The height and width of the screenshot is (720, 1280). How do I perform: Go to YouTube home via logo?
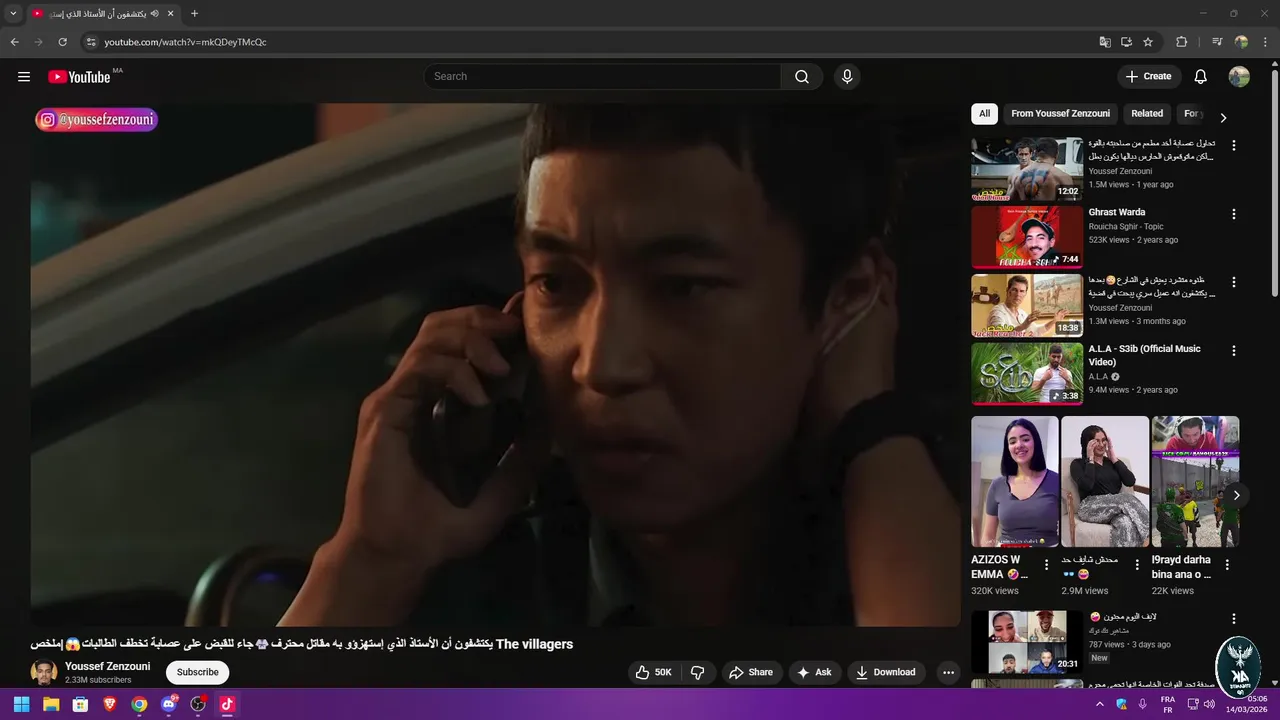click(79, 77)
